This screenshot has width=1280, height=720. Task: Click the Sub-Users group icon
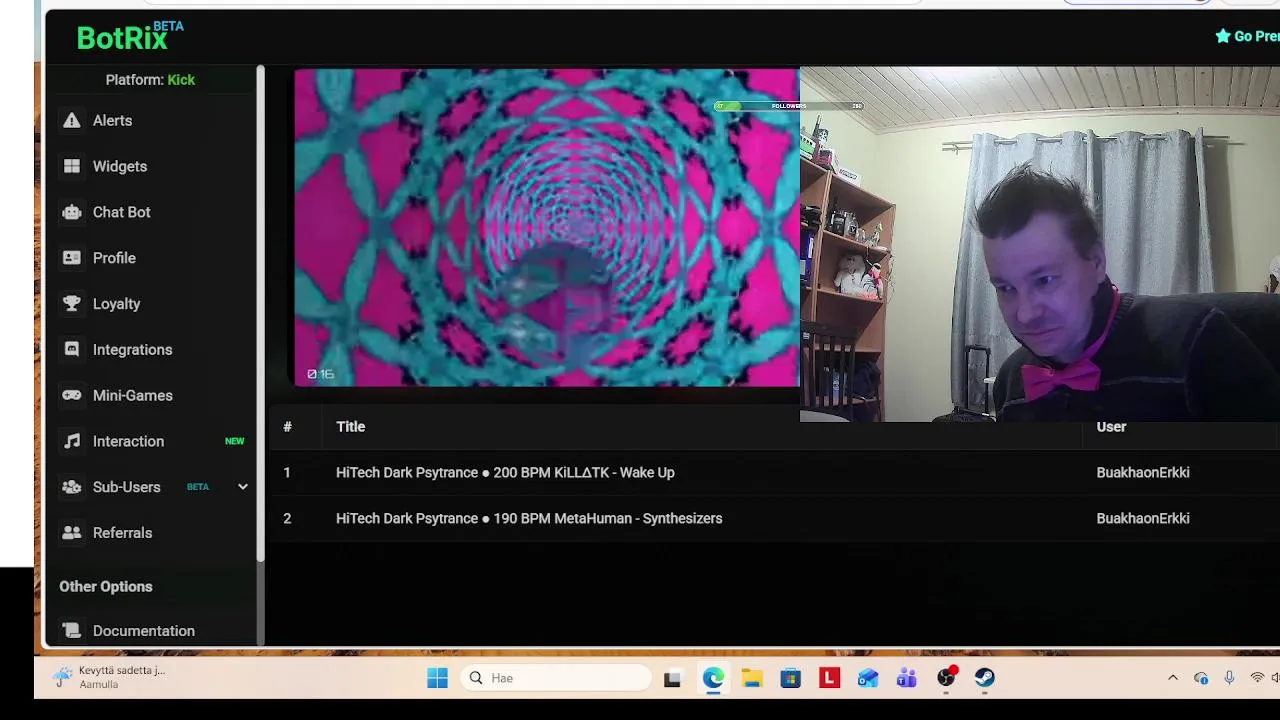coord(72,487)
